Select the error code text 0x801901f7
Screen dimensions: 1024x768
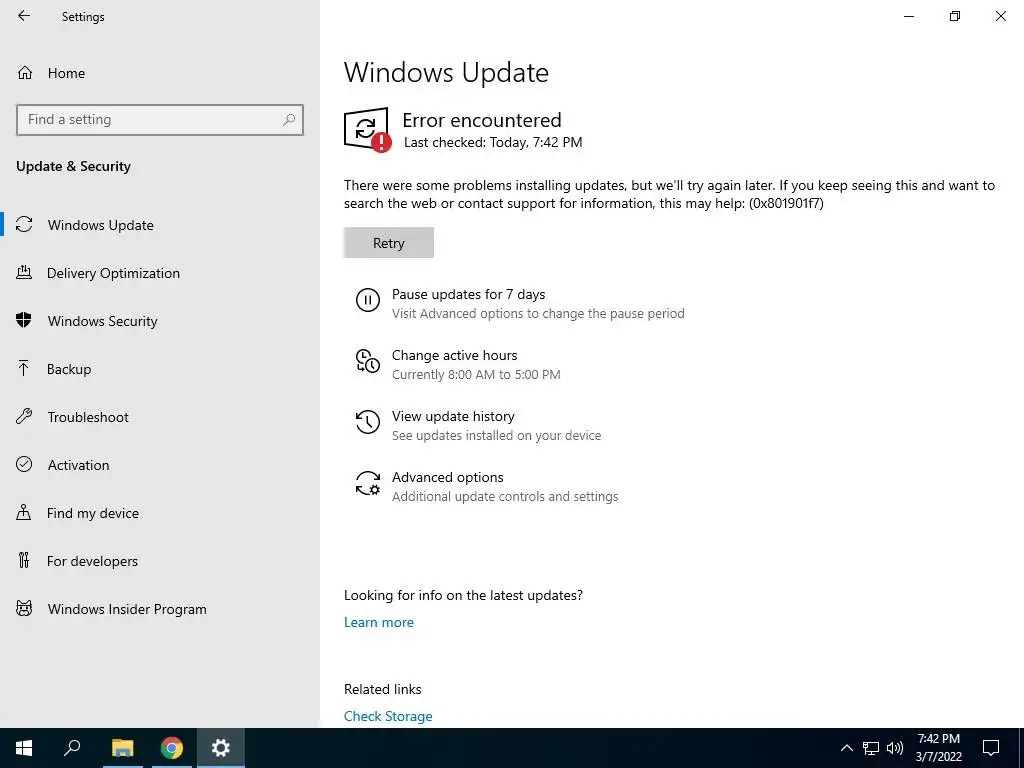coord(786,203)
